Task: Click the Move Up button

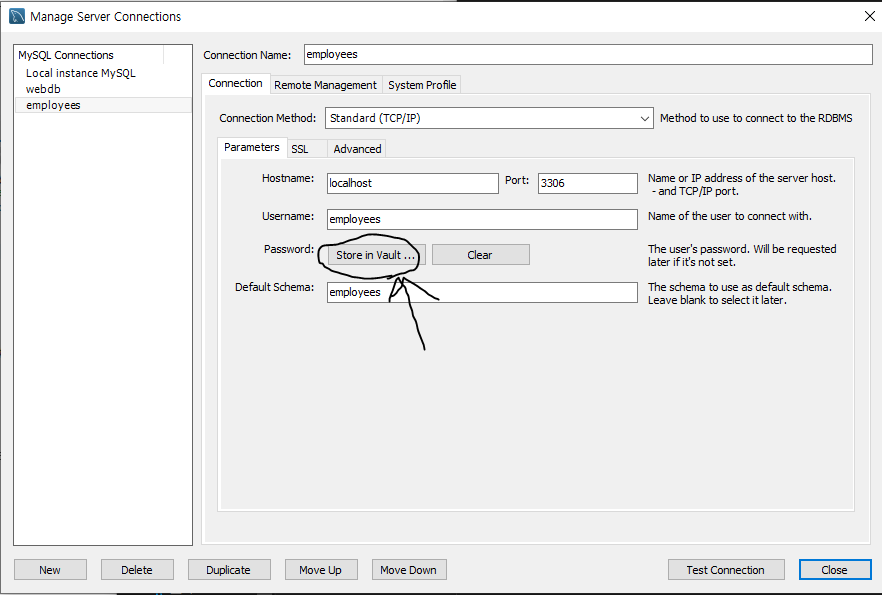Action: point(321,570)
